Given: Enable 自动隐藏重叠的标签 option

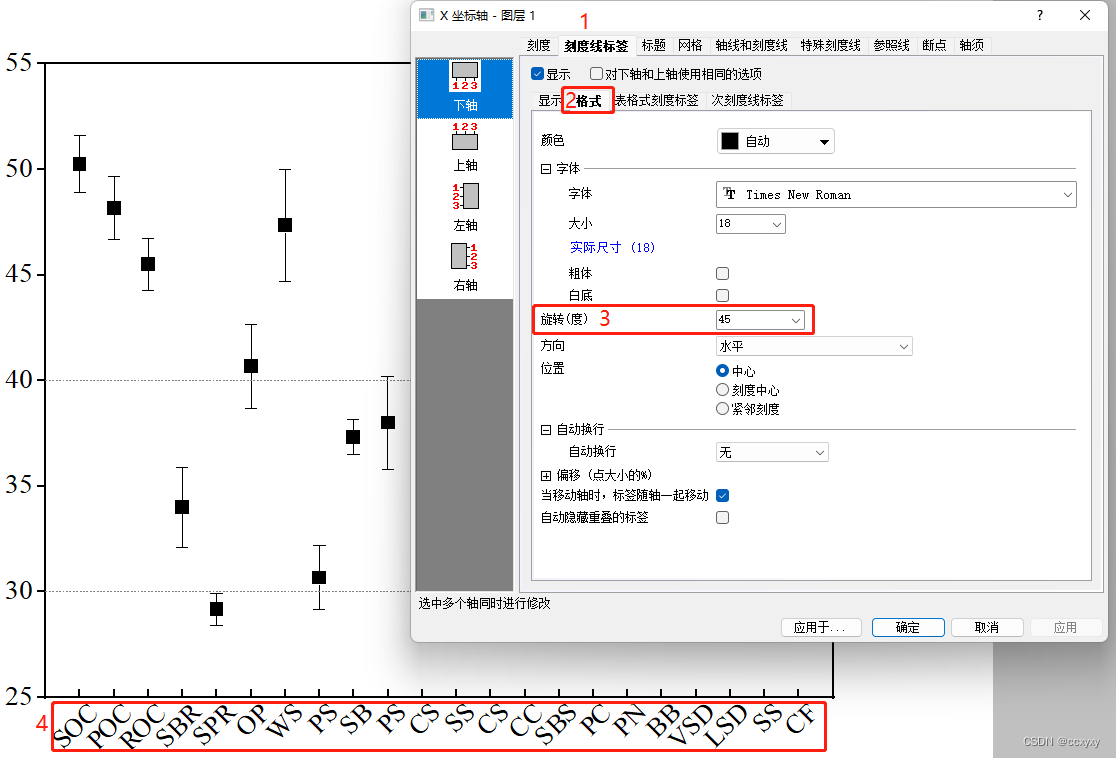Looking at the screenshot, I should [x=722, y=517].
